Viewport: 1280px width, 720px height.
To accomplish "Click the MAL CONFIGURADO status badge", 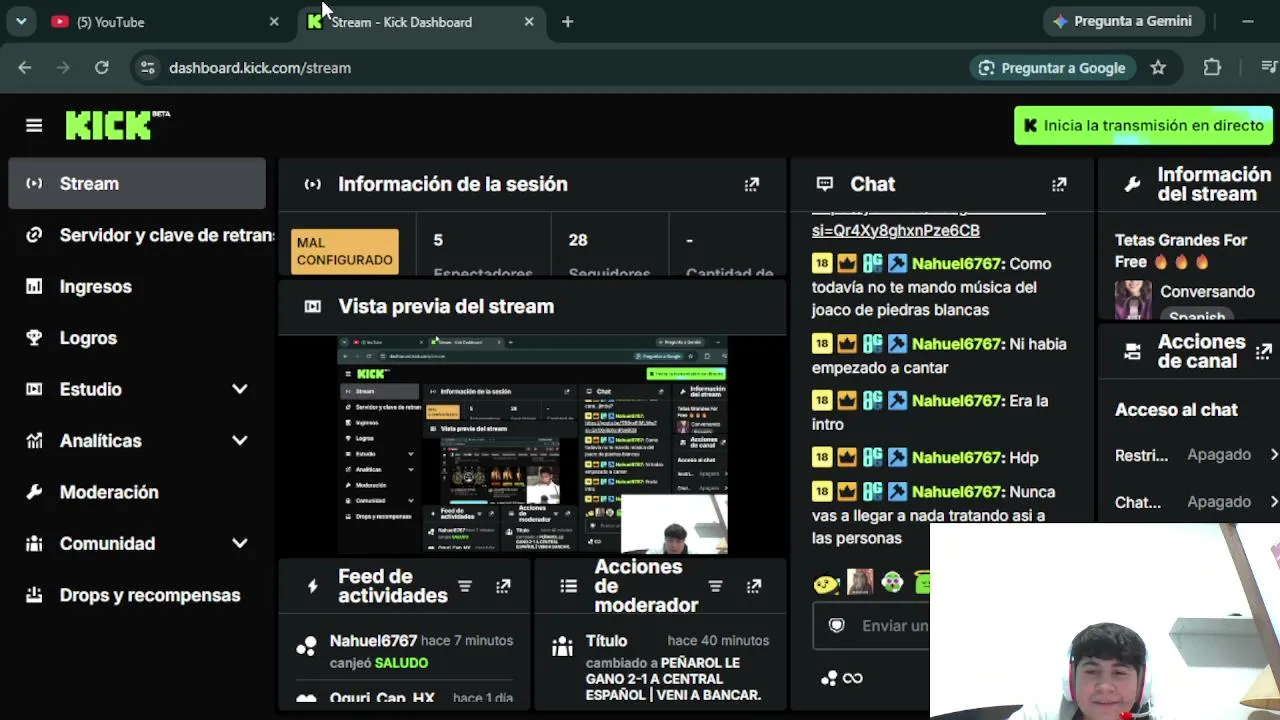I will point(345,251).
